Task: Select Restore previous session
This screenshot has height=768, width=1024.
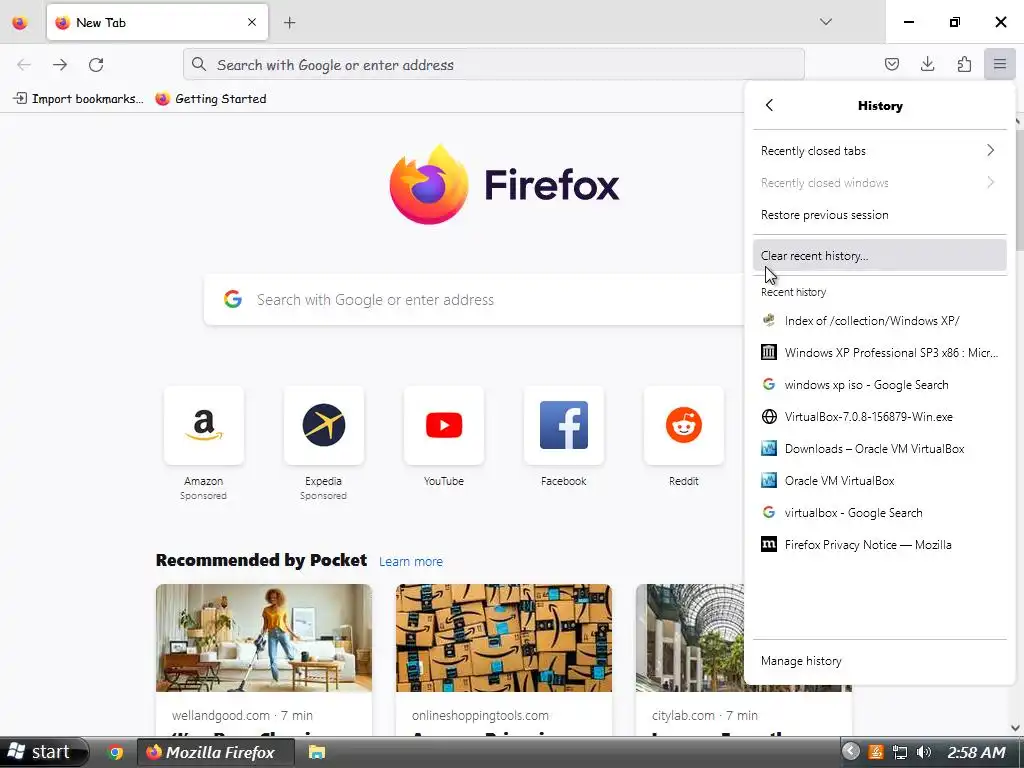Action: tap(879, 215)
